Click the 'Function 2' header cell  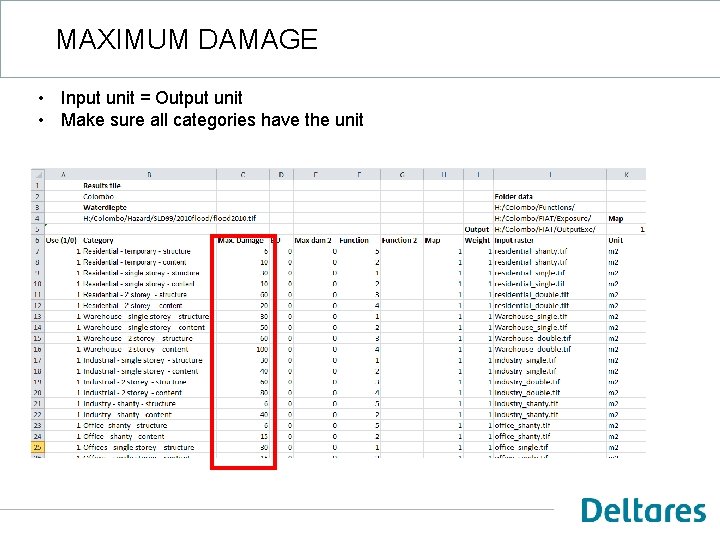coord(399,240)
